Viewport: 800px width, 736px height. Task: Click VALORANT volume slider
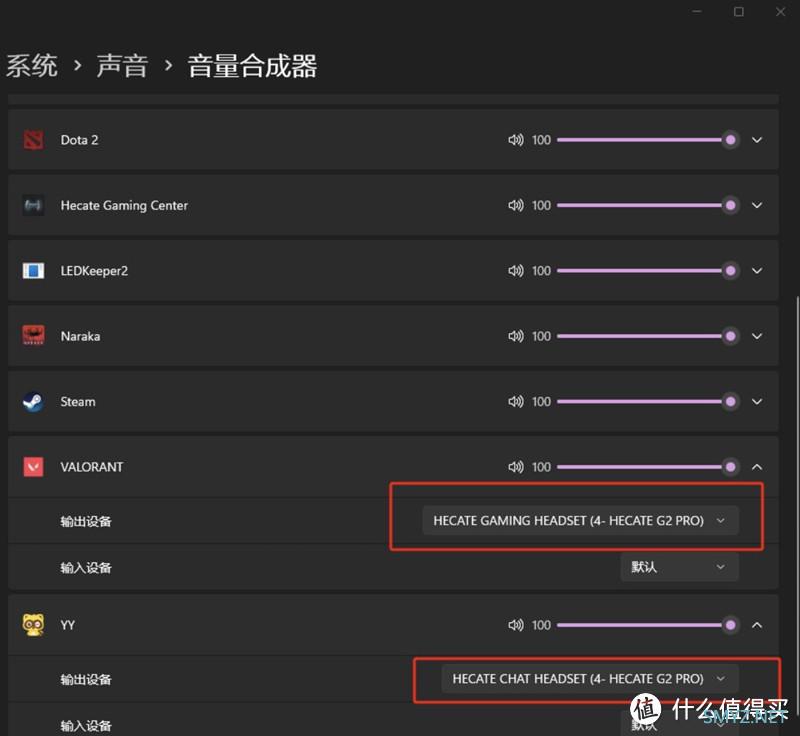(647, 467)
